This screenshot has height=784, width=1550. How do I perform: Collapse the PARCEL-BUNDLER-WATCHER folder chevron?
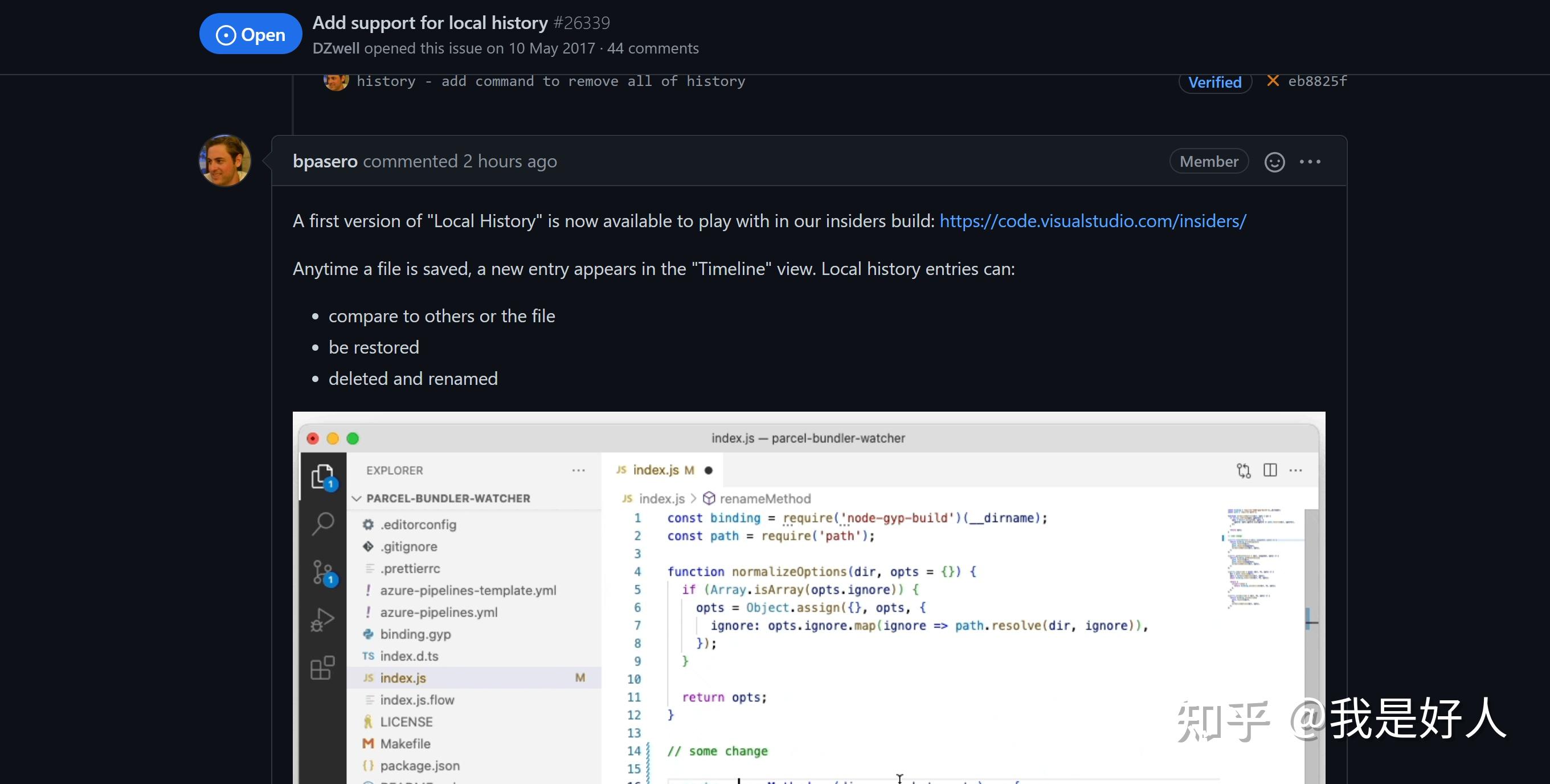tap(356, 498)
